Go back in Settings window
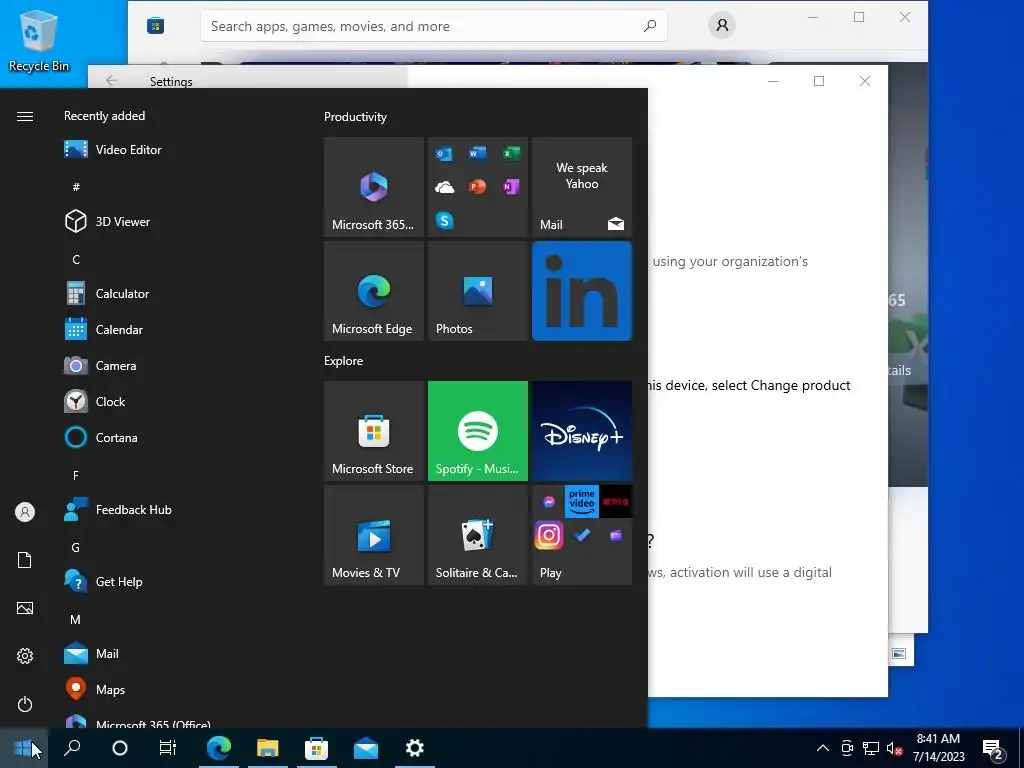 (x=112, y=80)
